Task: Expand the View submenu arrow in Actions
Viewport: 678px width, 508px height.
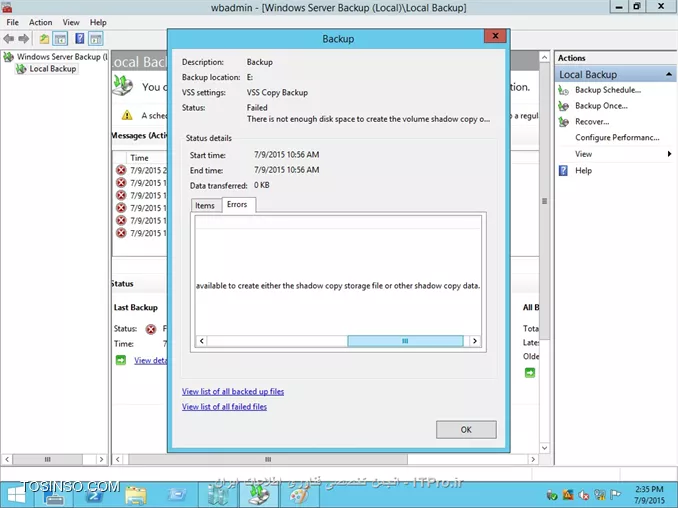Action: click(669, 154)
